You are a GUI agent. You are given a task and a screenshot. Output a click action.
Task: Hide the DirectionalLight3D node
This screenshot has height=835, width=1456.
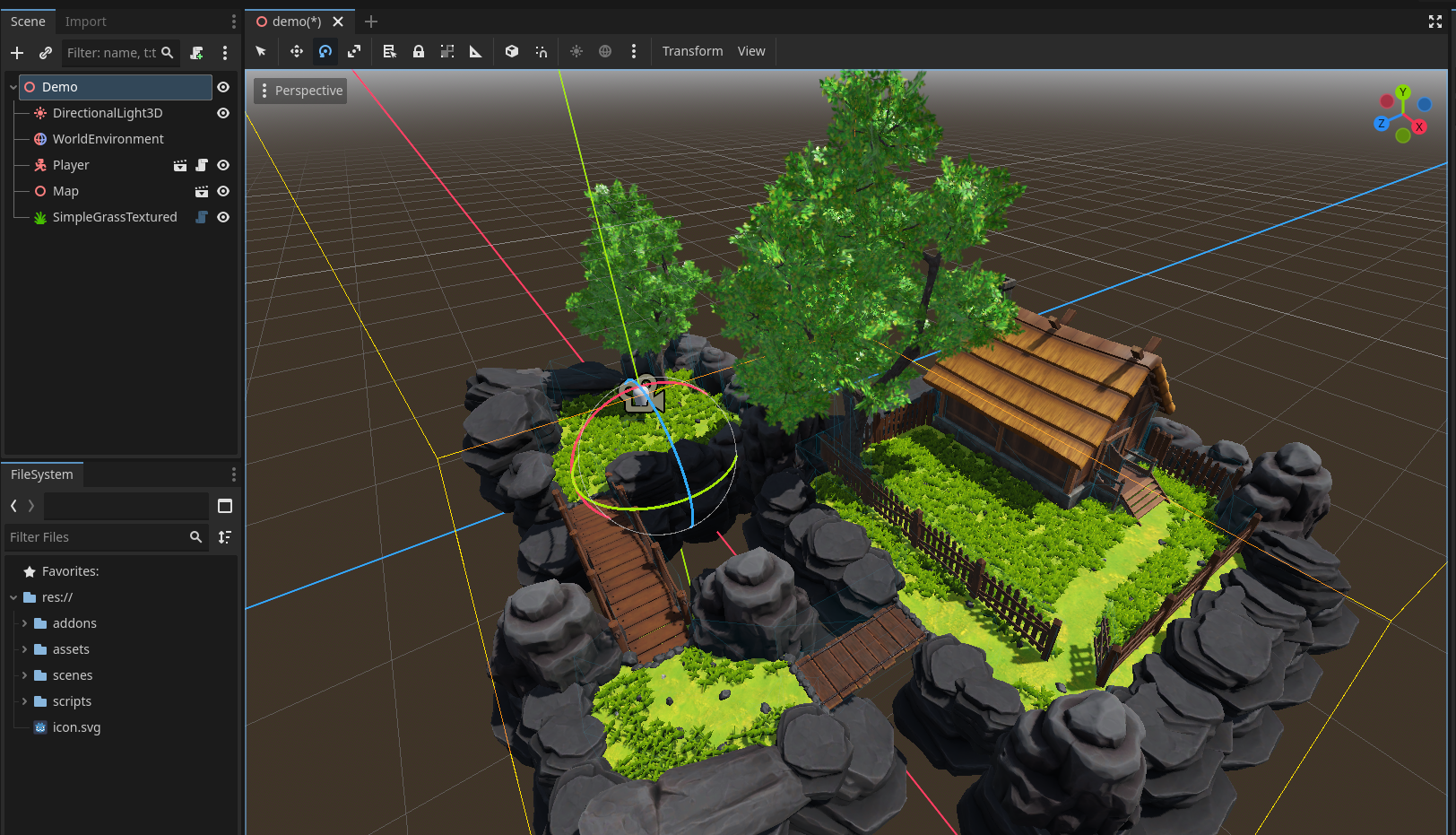click(x=223, y=113)
